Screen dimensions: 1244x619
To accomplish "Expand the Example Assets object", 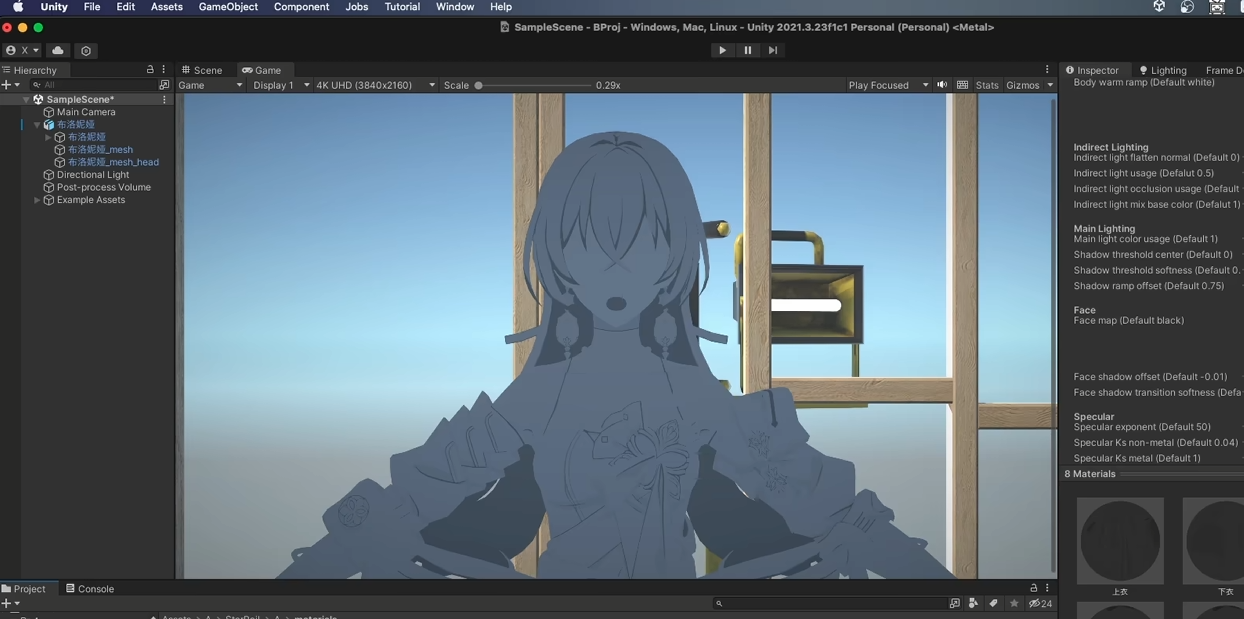I will (37, 200).
